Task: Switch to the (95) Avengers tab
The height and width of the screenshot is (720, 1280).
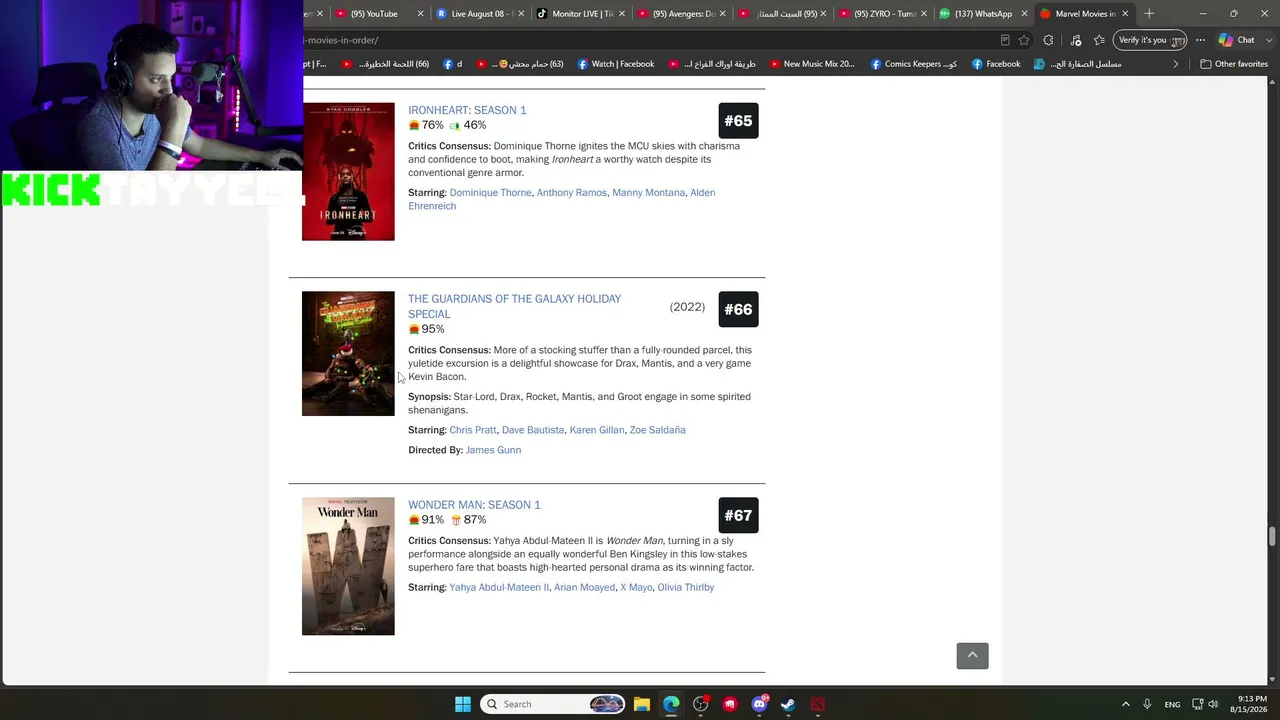Action: pyautogui.click(x=682, y=13)
